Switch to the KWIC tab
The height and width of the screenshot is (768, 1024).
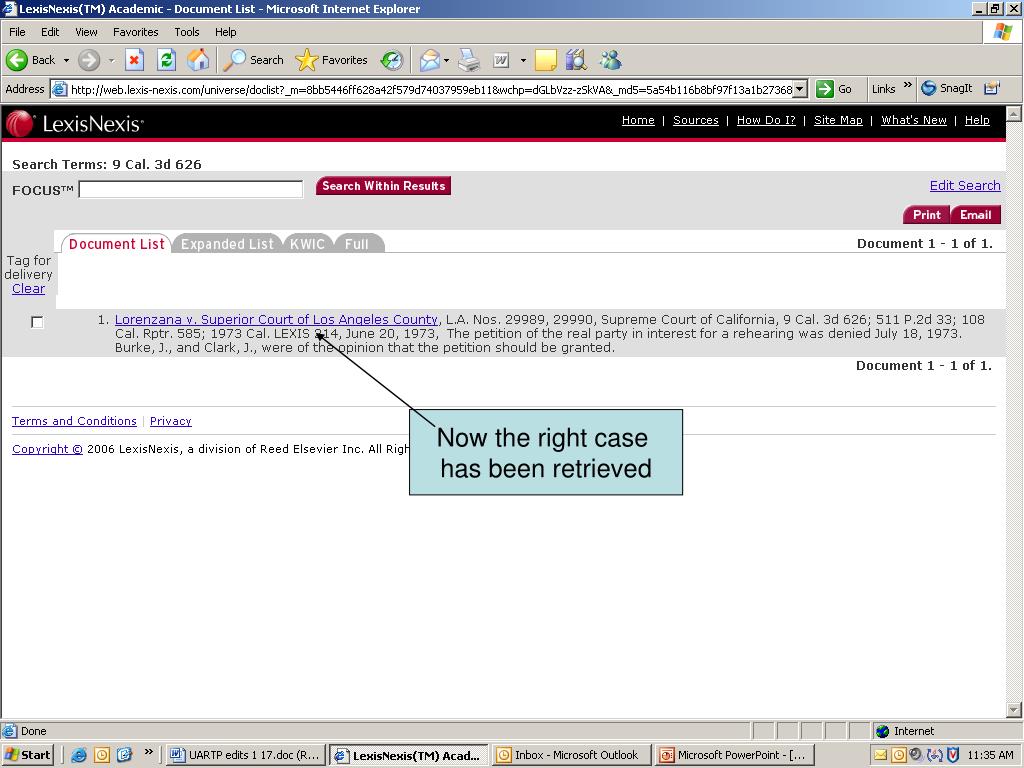point(307,244)
